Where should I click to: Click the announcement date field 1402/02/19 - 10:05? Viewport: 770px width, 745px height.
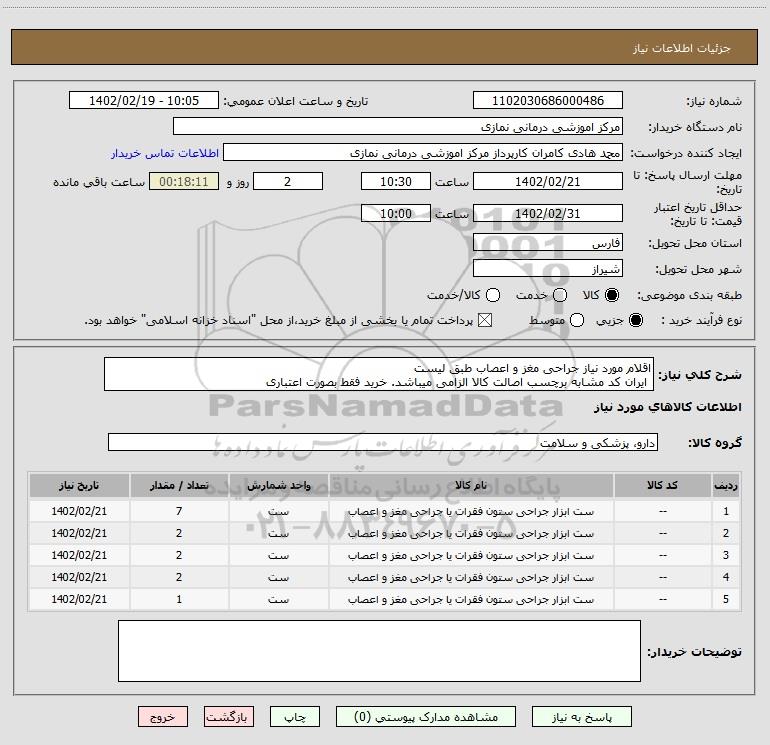coord(144,100)
